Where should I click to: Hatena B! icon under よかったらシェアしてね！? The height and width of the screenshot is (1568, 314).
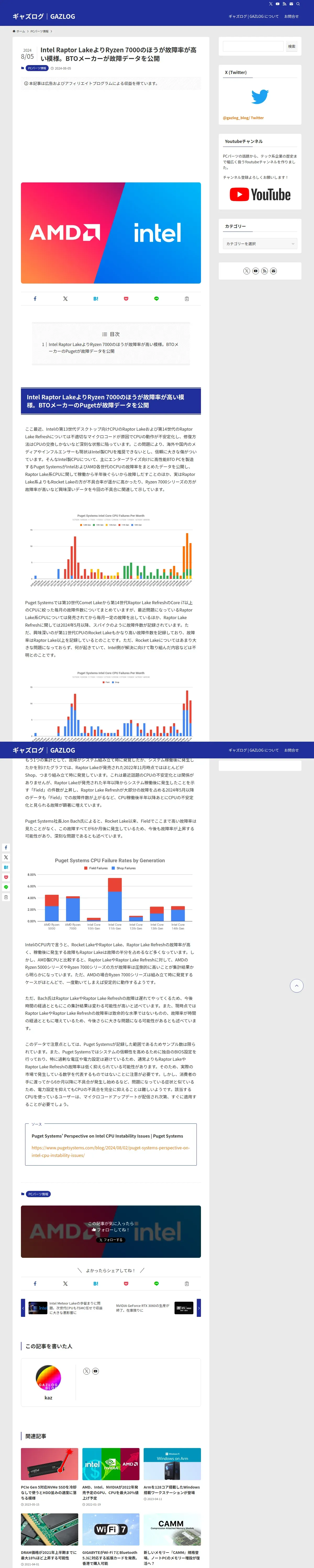[x=96, y=1283]
